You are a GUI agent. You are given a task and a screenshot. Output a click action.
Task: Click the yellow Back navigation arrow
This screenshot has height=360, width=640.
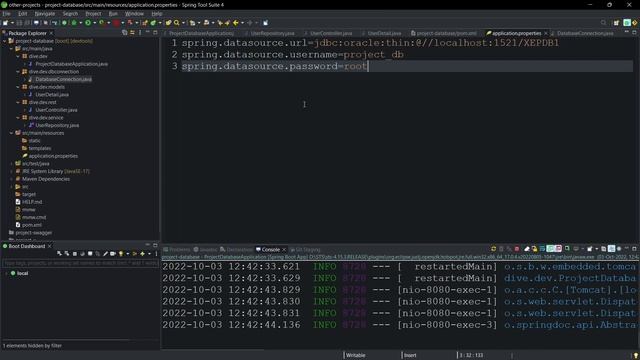coord(236,23)
